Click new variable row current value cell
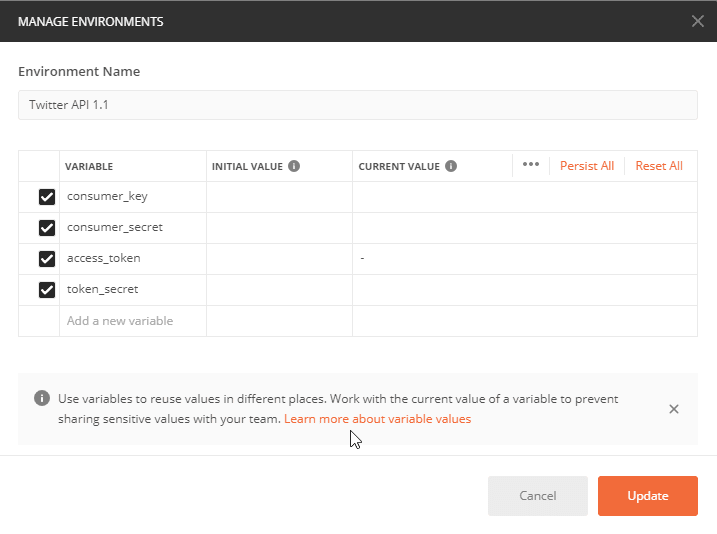 point(525,321)
